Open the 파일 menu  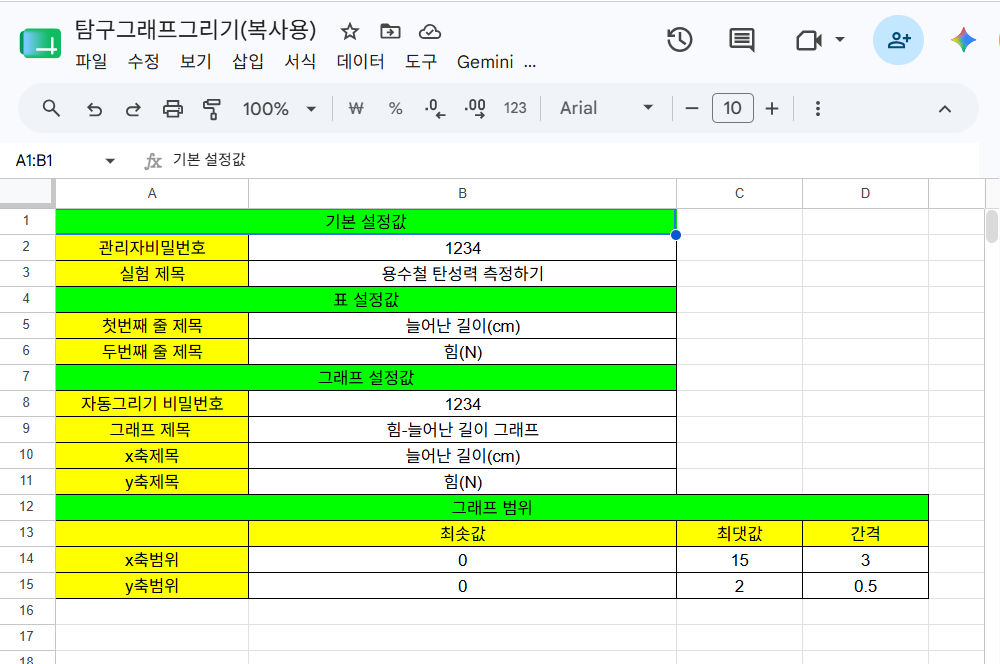(91, 61)
